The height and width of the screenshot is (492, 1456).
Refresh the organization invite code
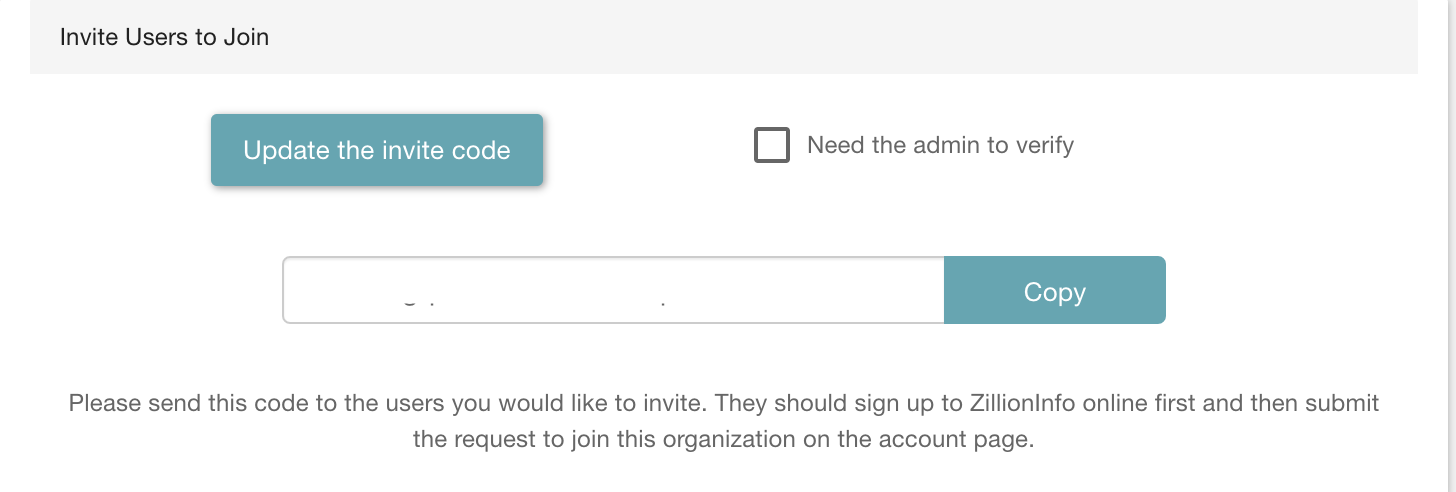[376, 150]
